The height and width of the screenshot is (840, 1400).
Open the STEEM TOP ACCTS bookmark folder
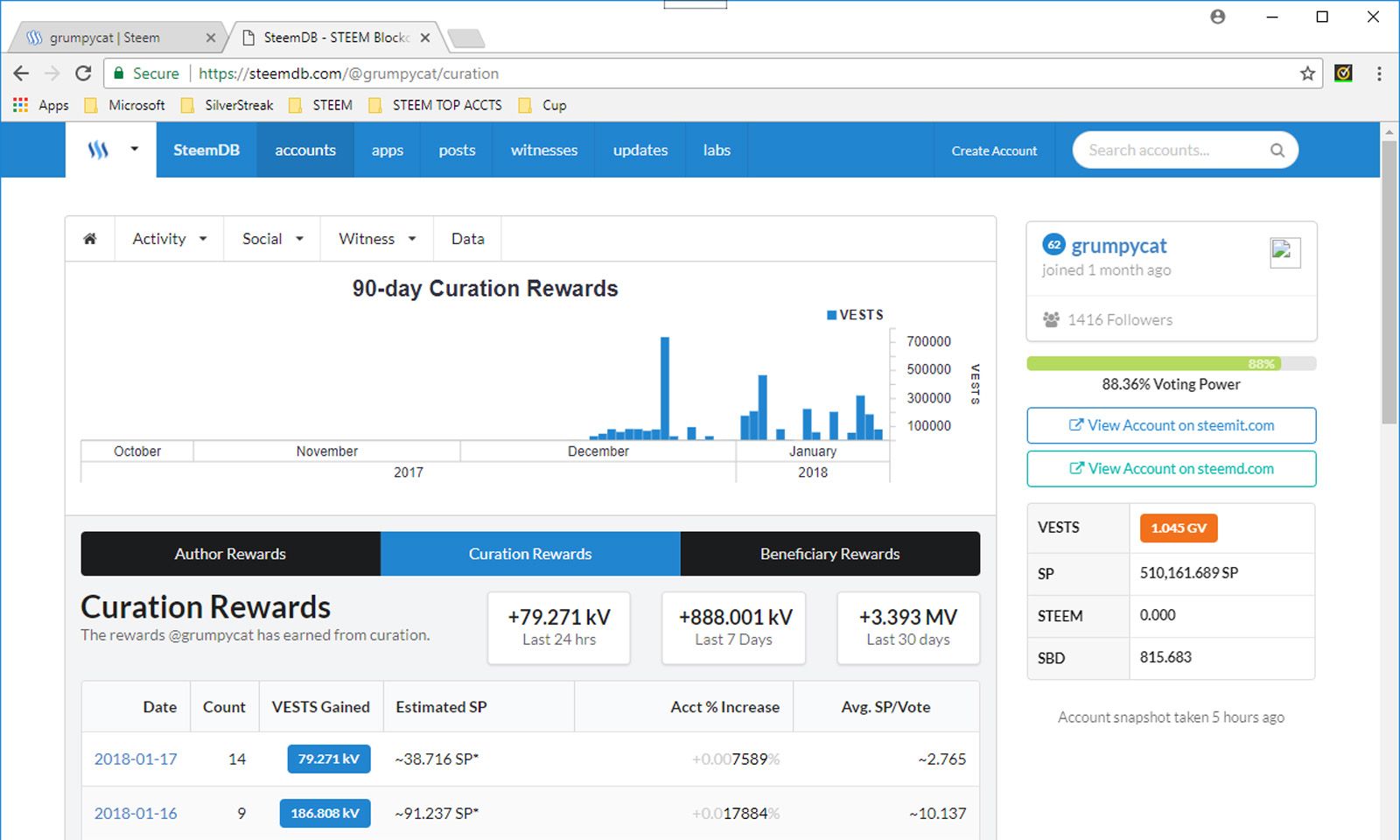click(x=435, y=105)
